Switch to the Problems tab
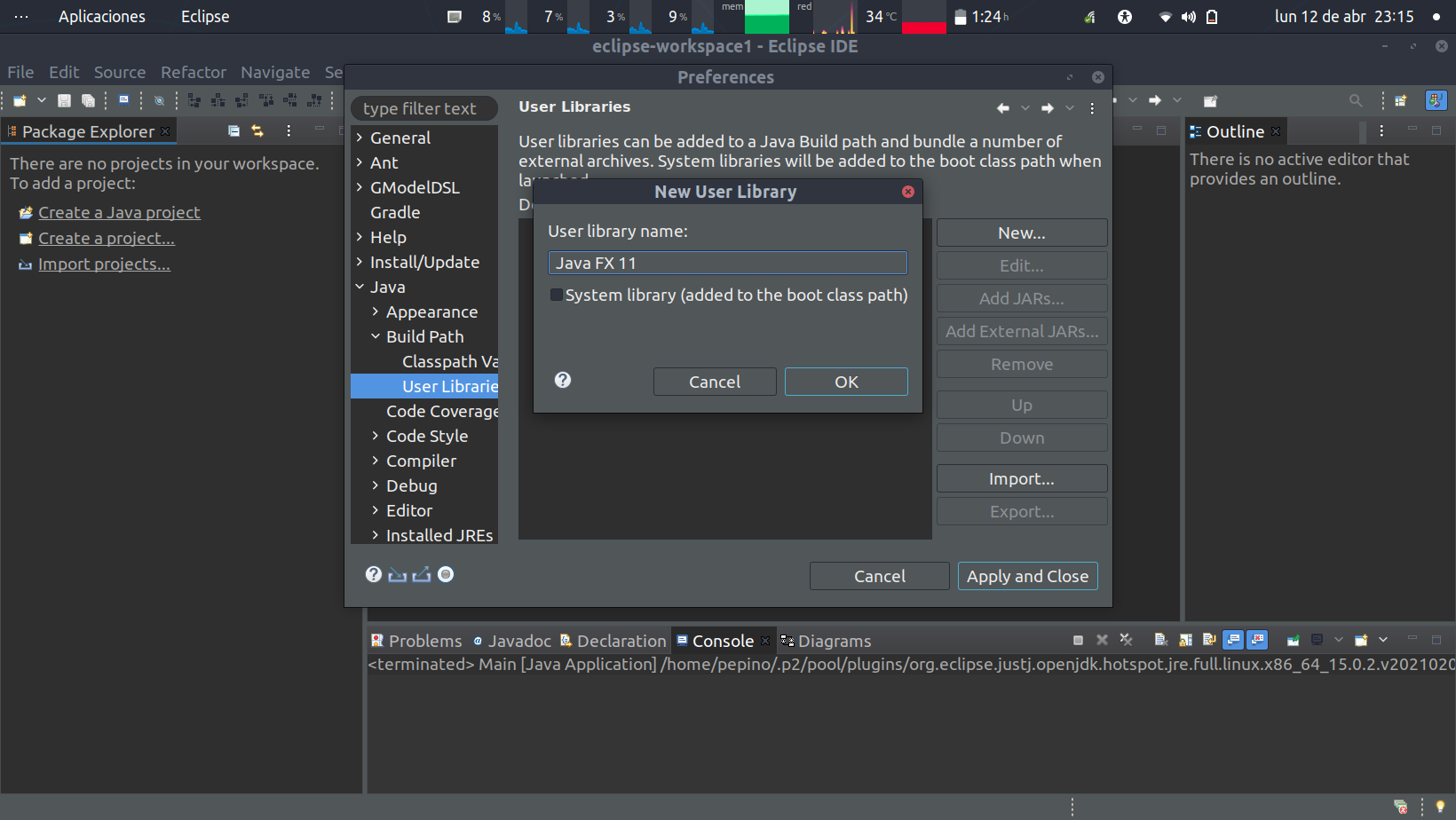Viewport: 1456px width, 820px height. [x=416, y=641]
